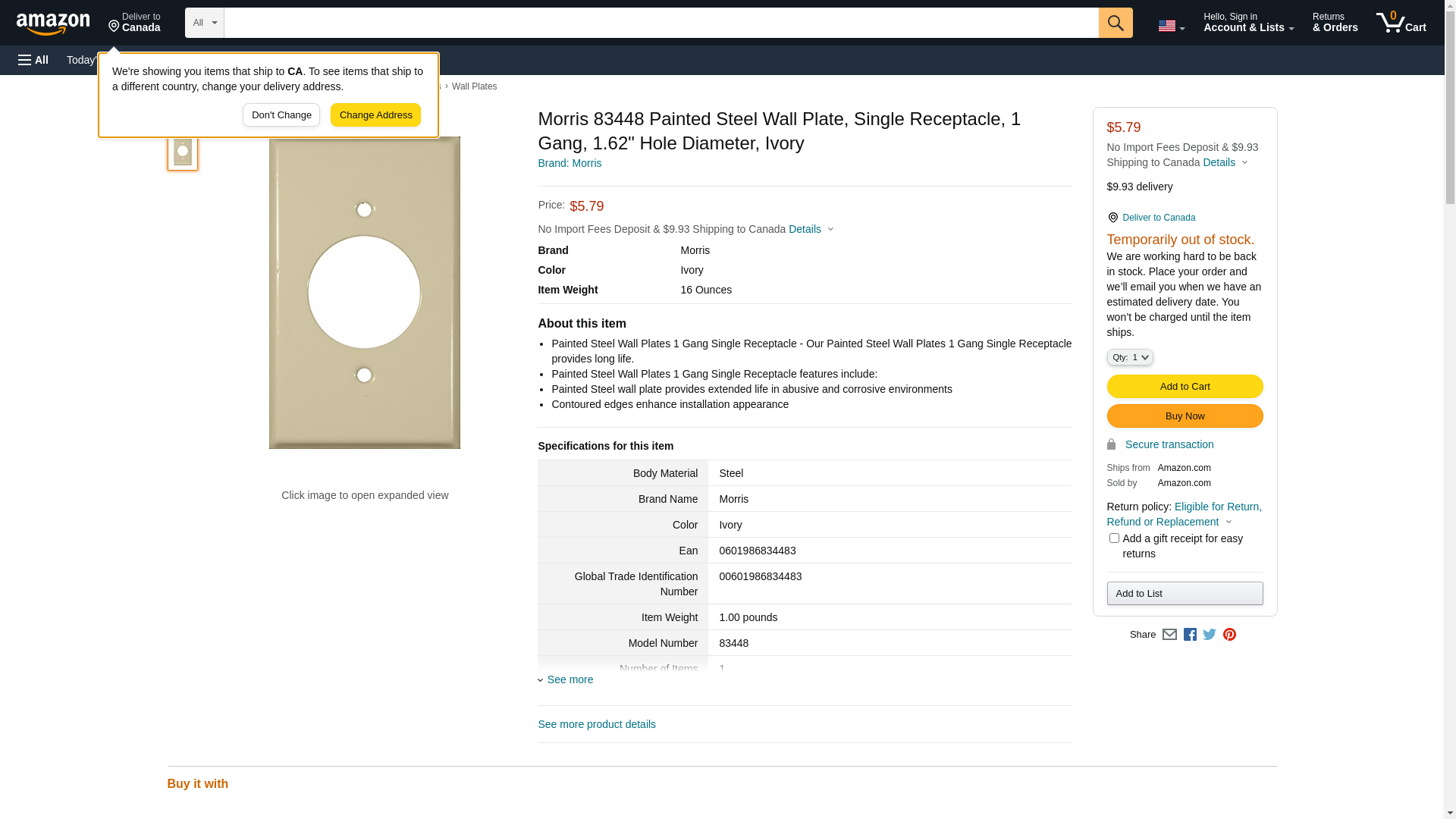Open the search category All dropdown
Viewport: 1456px width, 819px height.
click(x=204, y=23)
